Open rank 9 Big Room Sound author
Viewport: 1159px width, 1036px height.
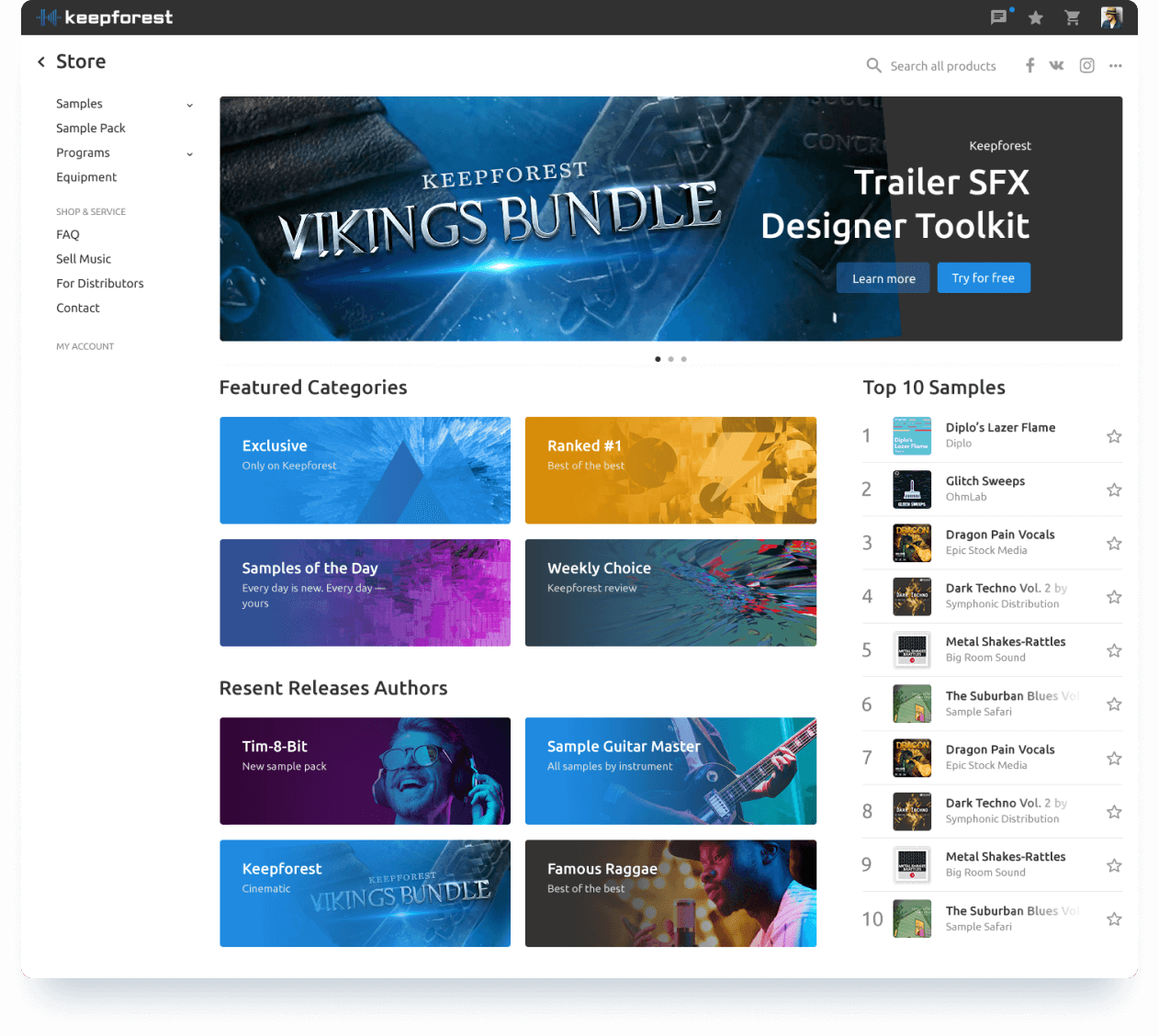point(985,873)
